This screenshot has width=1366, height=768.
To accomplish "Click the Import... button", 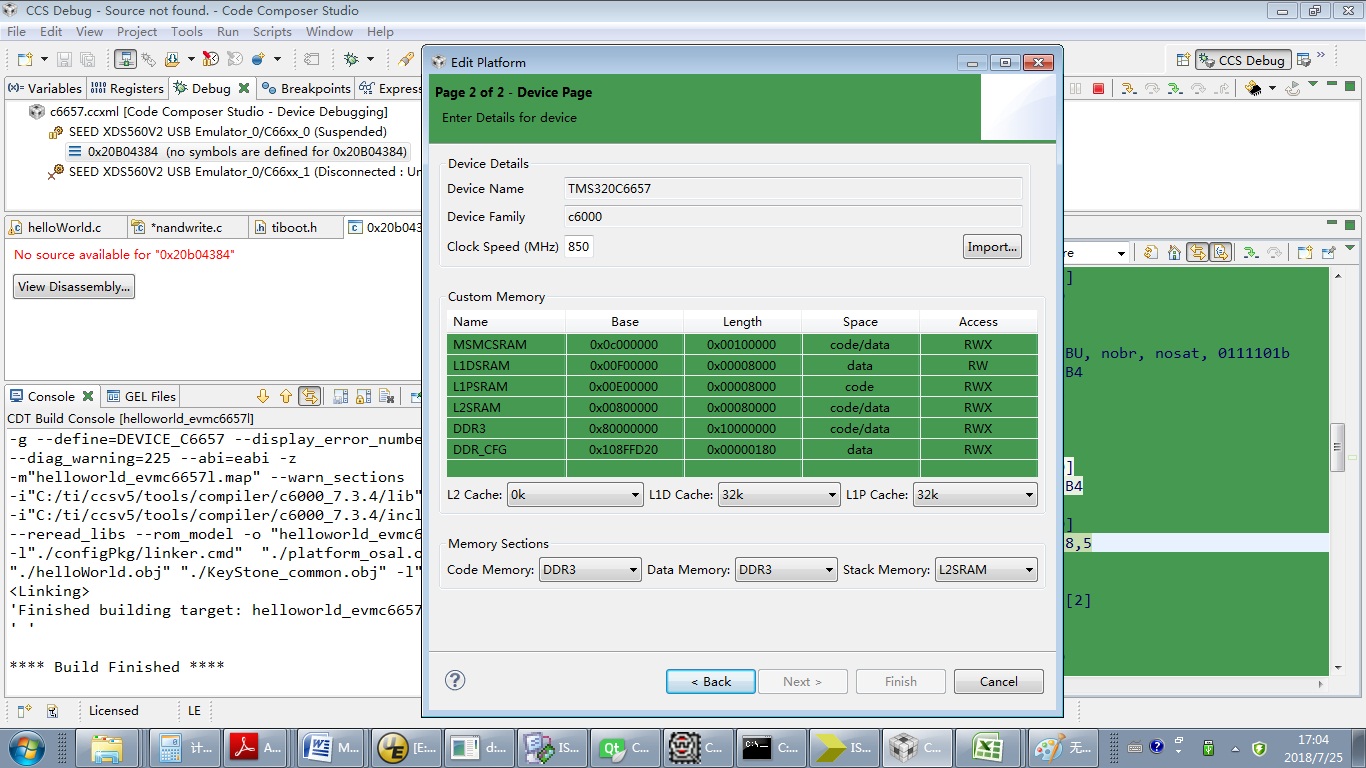I will pyautogui.click(x=992, y=247).
